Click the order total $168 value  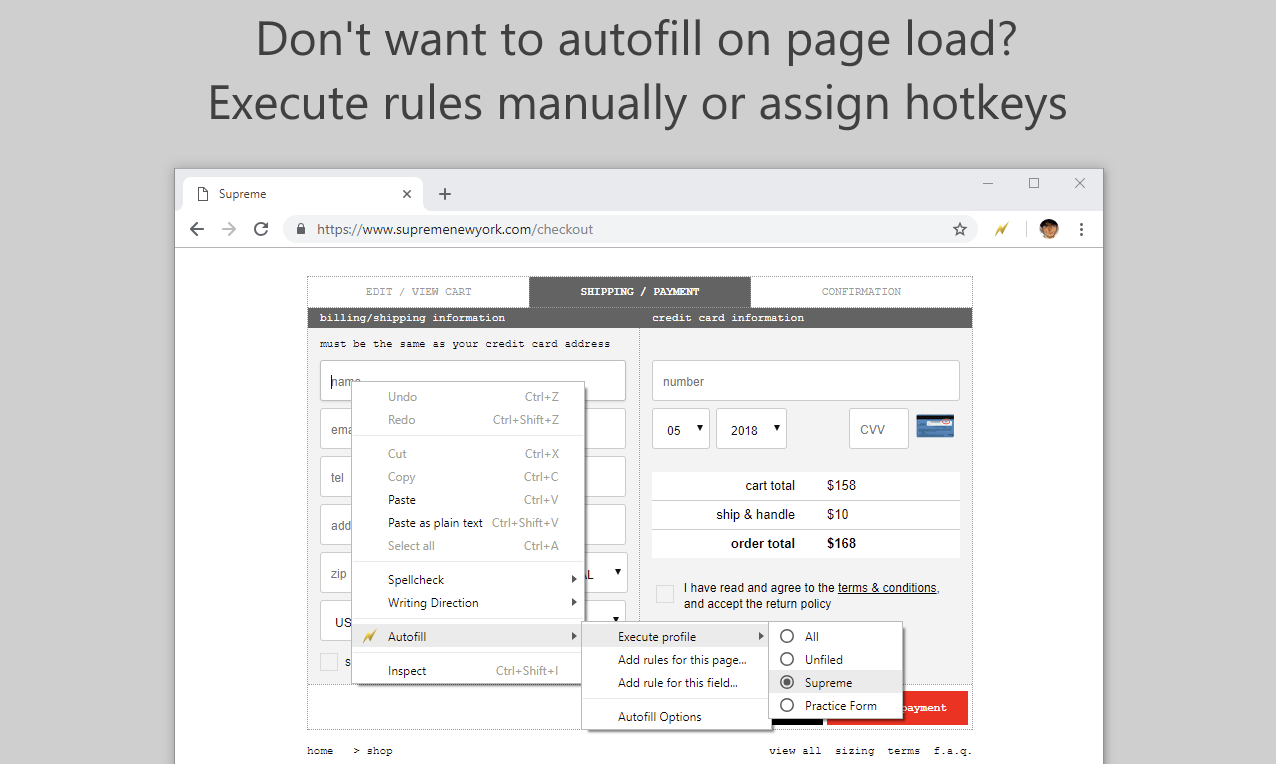click(841, 543)
